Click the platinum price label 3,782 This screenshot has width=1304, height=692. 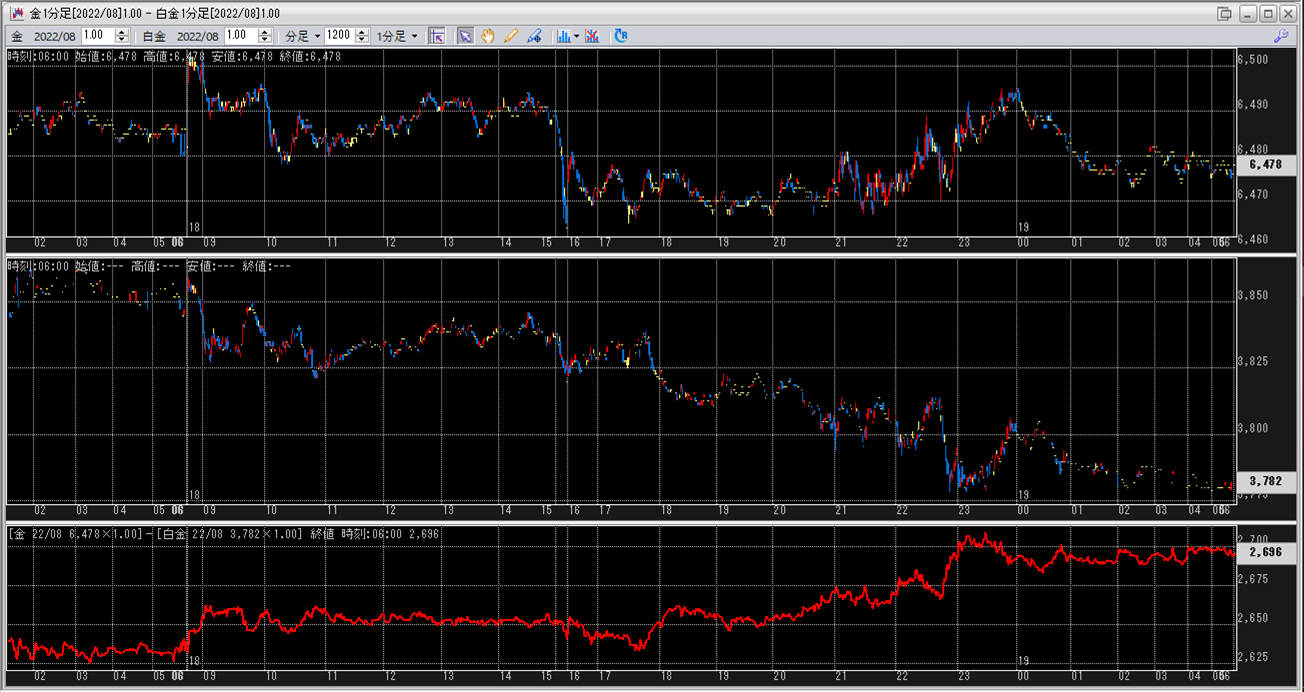click(x=1265, y=480)
